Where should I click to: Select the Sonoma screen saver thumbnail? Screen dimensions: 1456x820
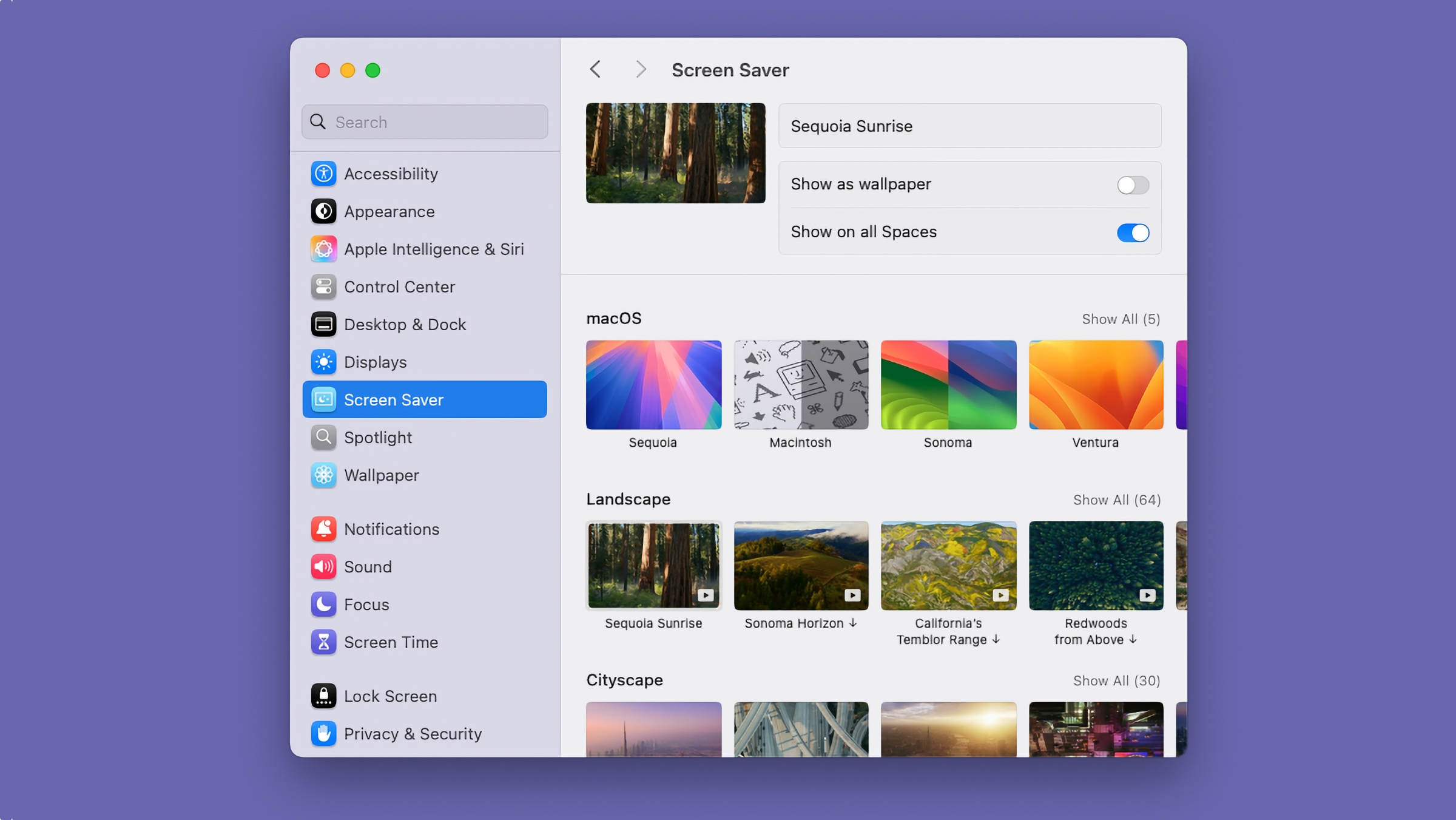(948, 384)
